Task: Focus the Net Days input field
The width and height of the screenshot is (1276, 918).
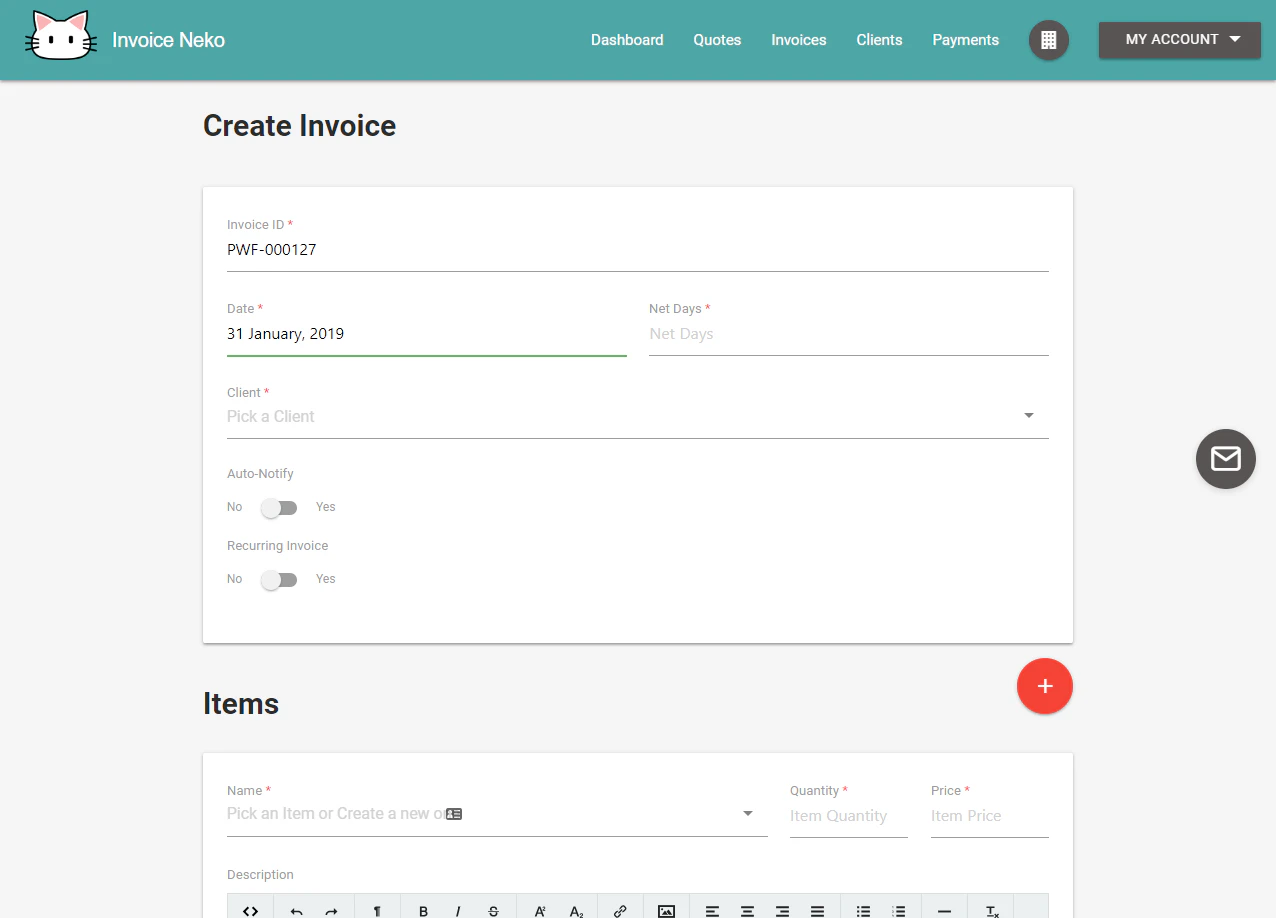Action: point(849,334)
